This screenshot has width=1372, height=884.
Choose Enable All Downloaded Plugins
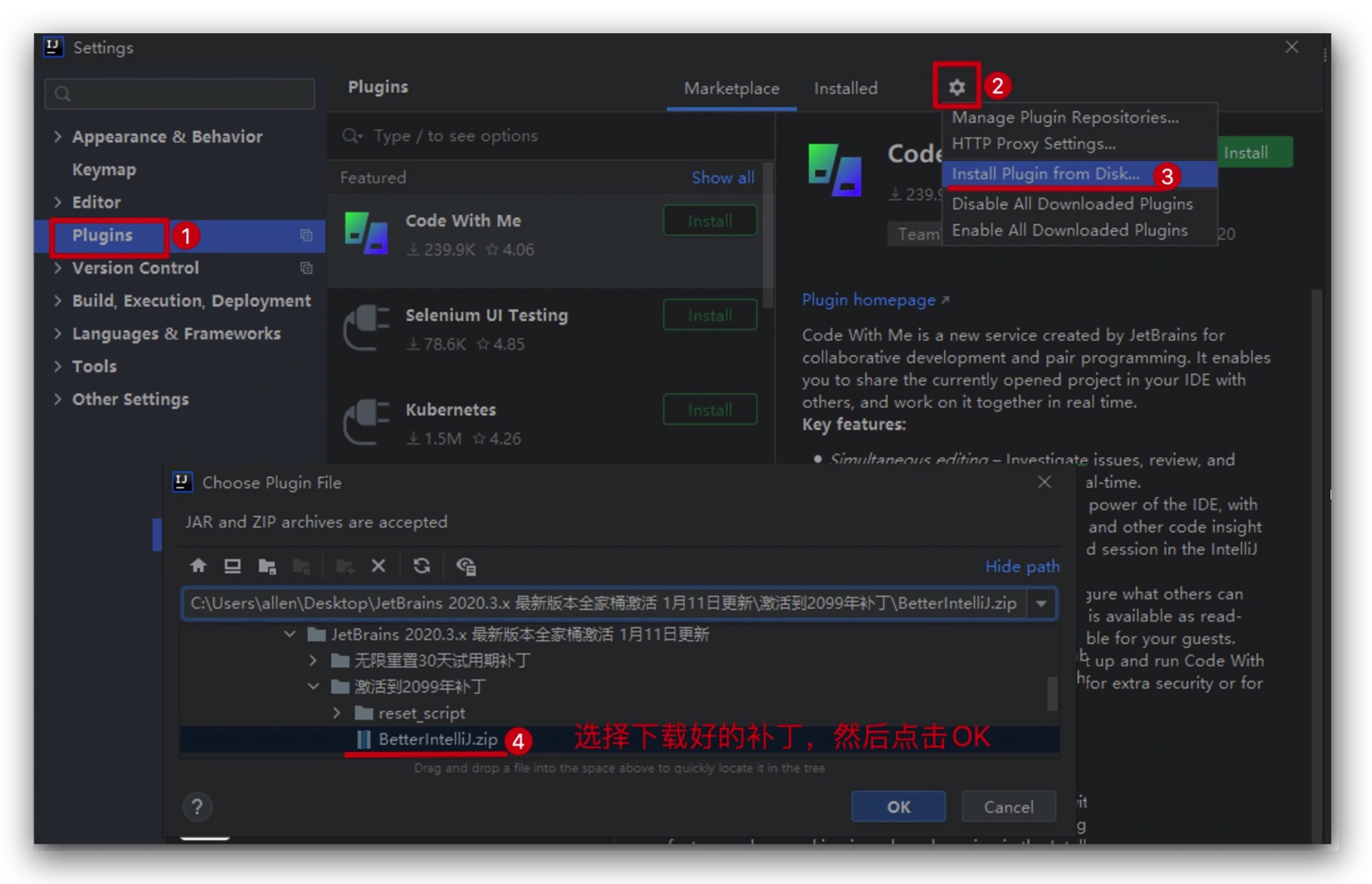pos(1079,230)
